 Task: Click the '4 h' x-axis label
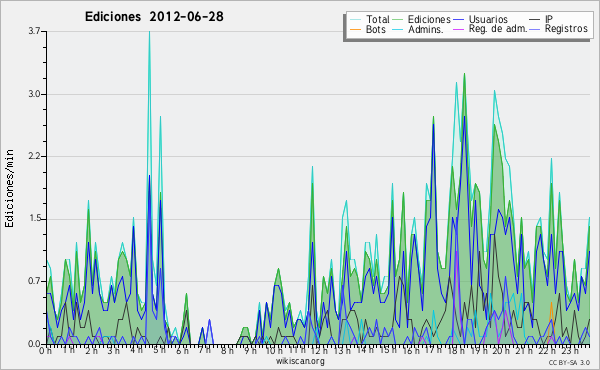pyautogui.click(x=136, y=350)
